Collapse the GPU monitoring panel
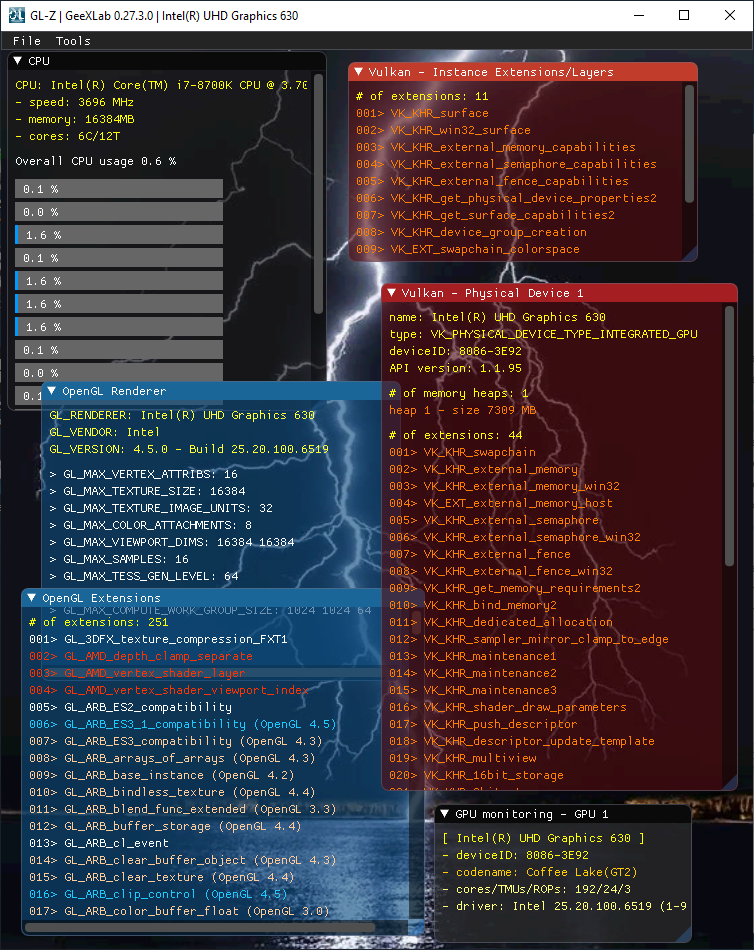This screenshot has height=950, width=754. click(444, 814)
